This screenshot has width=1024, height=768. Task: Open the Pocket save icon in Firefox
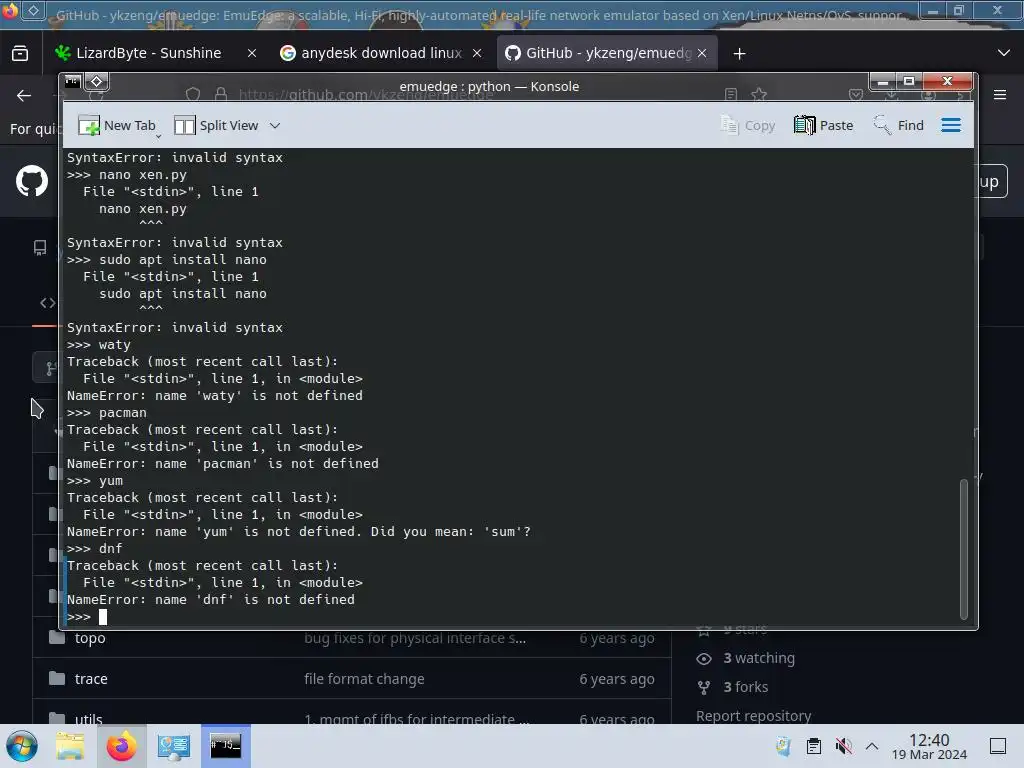tap(856, 95)
